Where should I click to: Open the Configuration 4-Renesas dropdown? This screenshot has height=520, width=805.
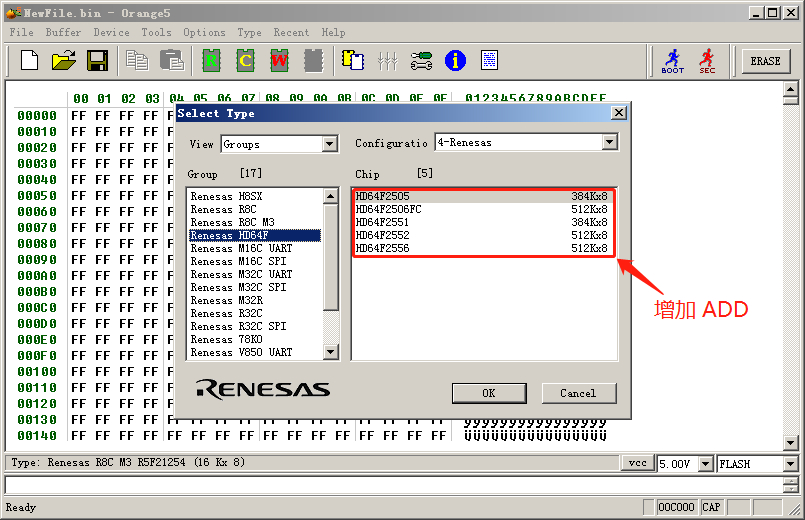[610, 143]
